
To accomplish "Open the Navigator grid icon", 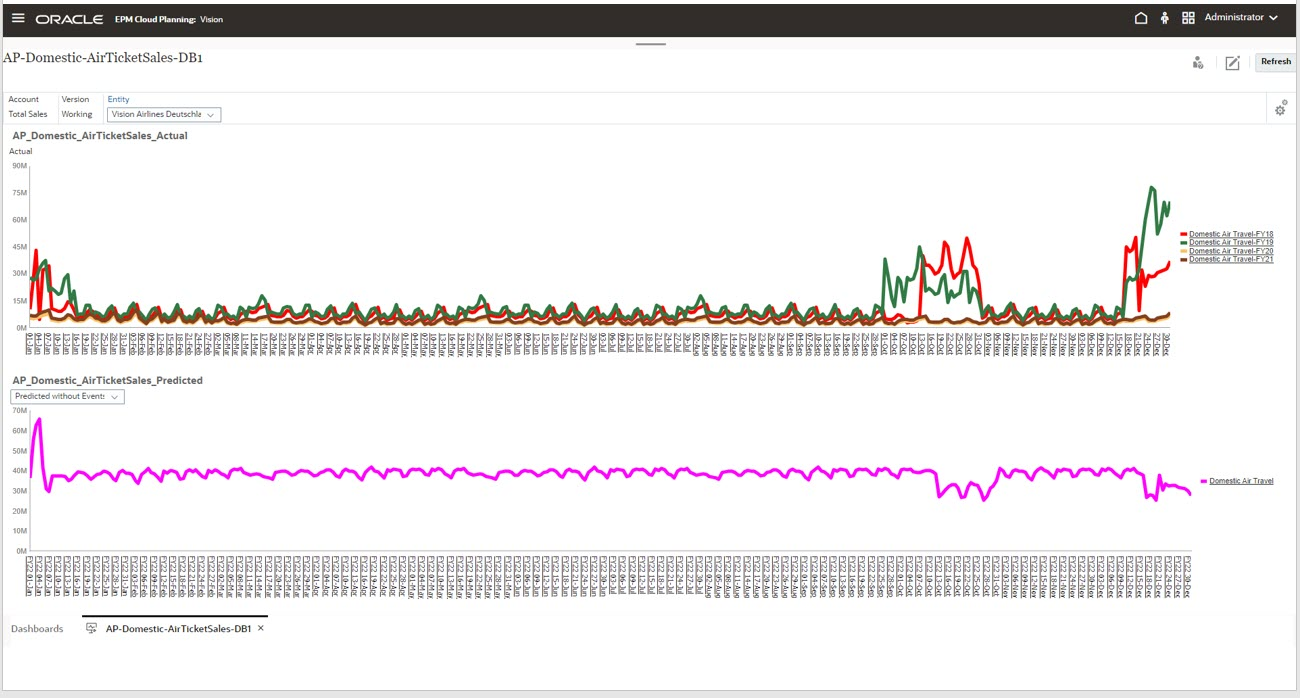I will 1188,17.
